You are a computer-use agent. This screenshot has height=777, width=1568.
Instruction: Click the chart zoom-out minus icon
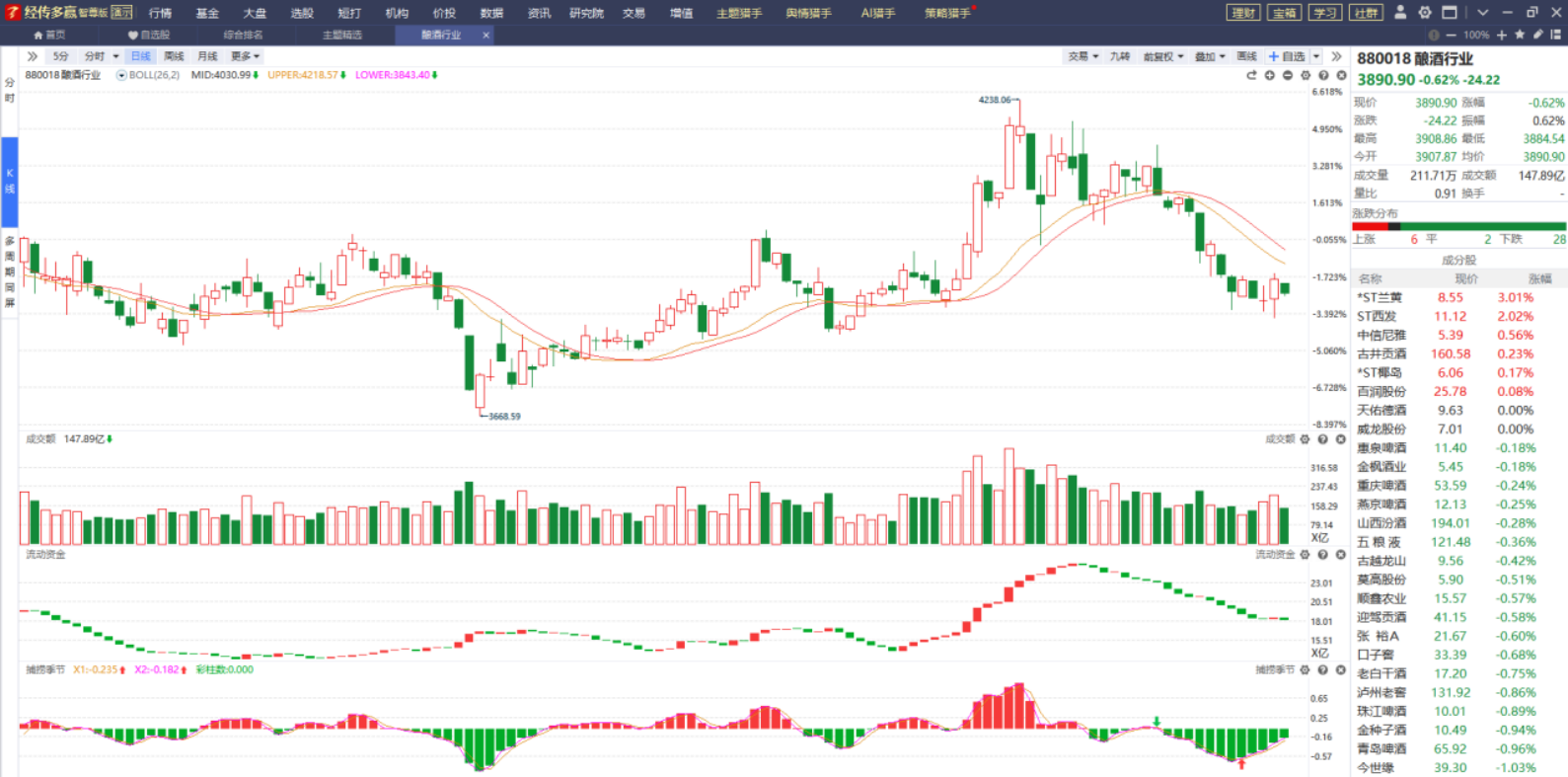(x=1287, y=76)
